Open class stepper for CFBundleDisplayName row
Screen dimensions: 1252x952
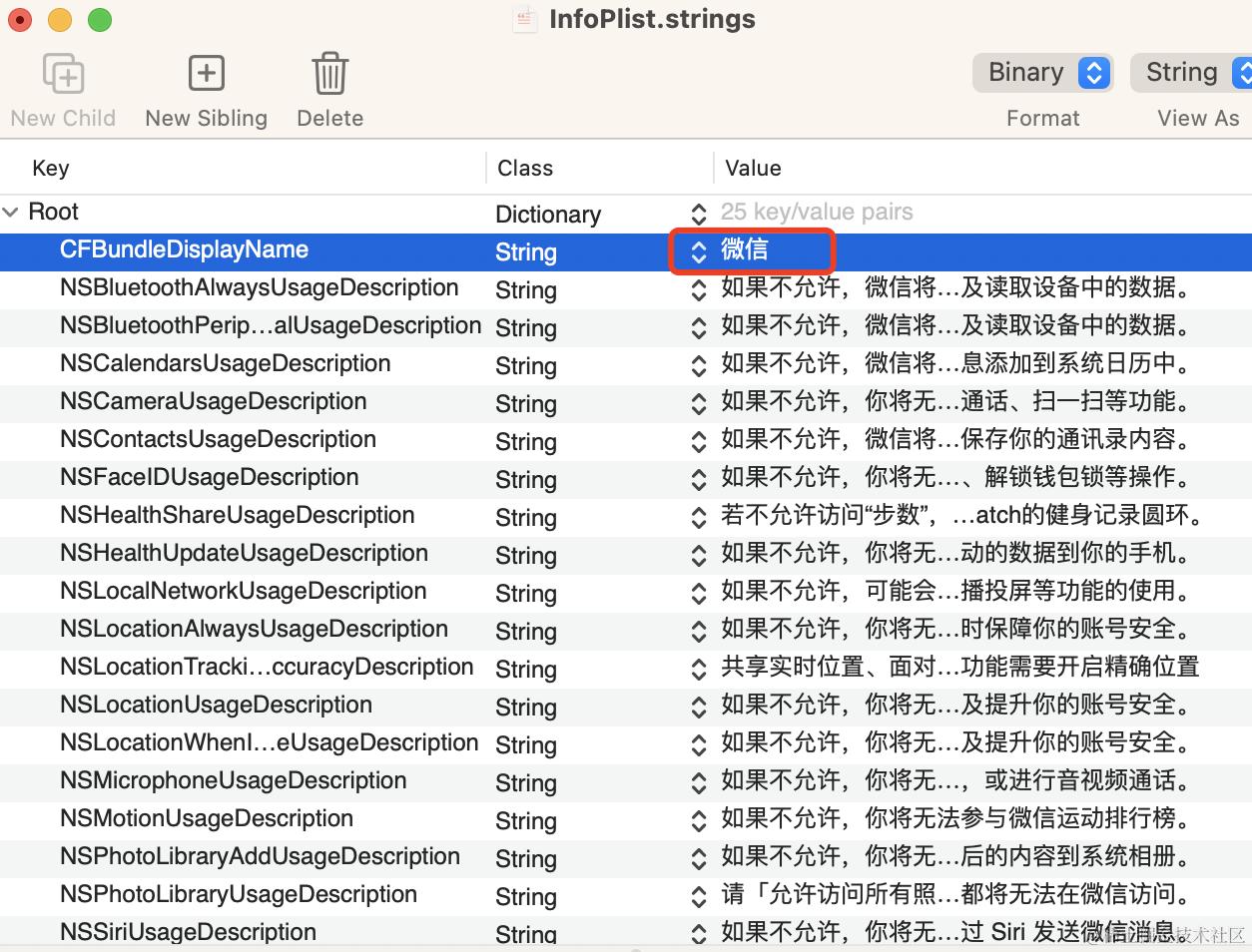tap(699, 251)
